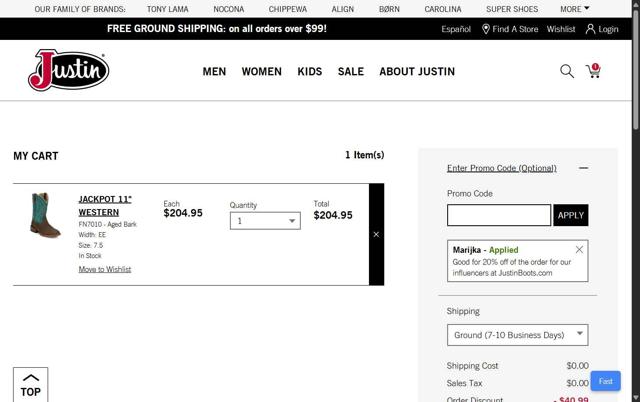Open the KIDS menu
The image size is (640, 402).
click(x=310, y=71)
